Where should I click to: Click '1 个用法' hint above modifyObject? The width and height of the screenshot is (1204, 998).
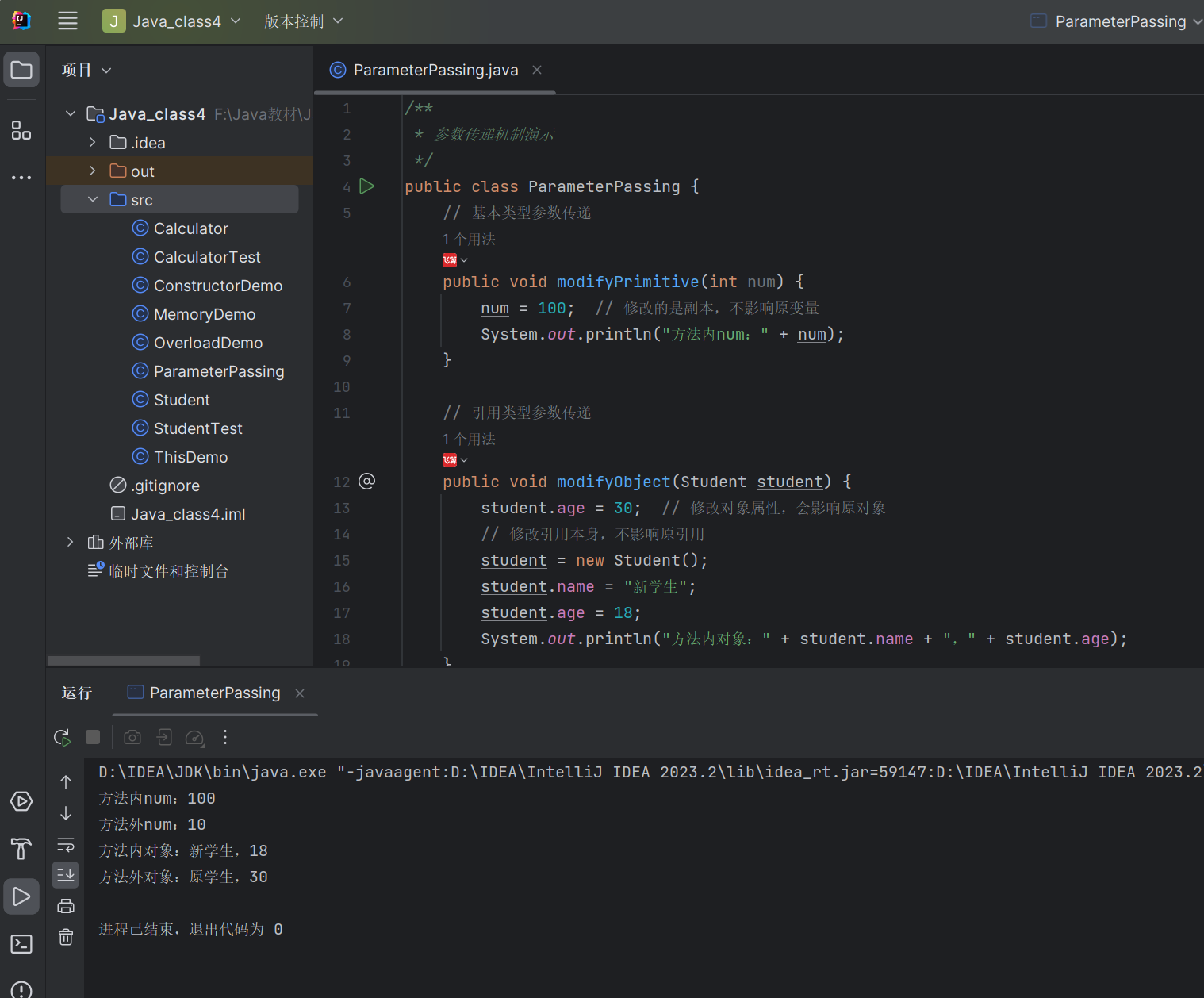click(x=469, y=440)
